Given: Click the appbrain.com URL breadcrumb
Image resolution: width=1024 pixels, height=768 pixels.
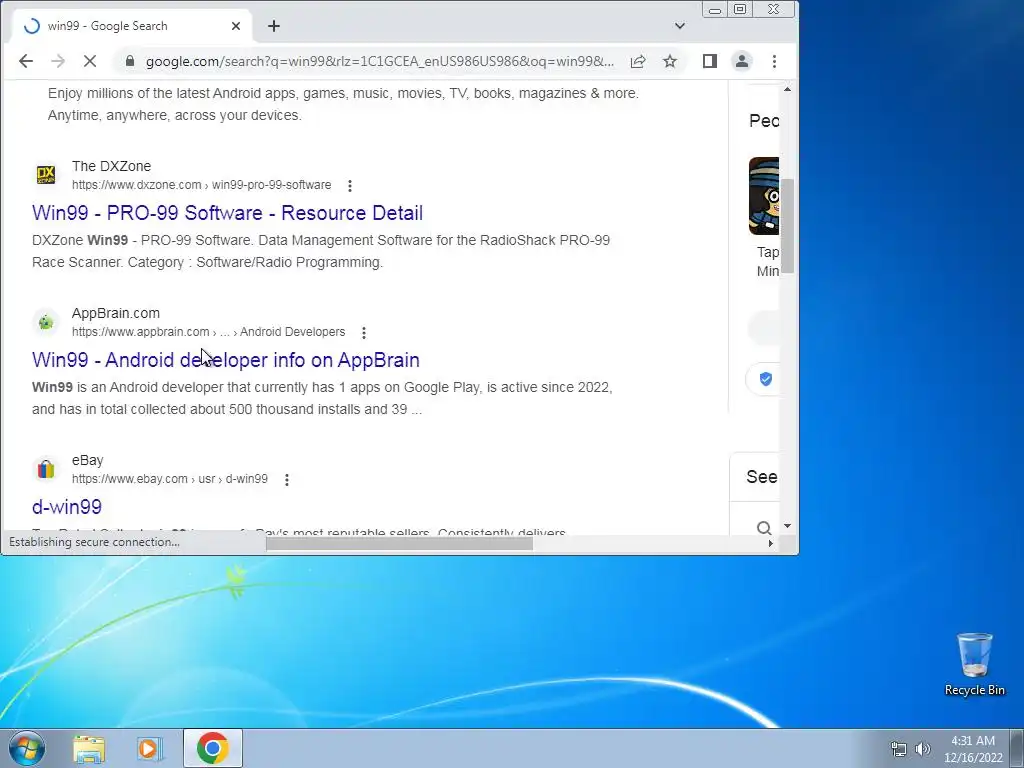Looking at the screenshot, I should (208, 332).
